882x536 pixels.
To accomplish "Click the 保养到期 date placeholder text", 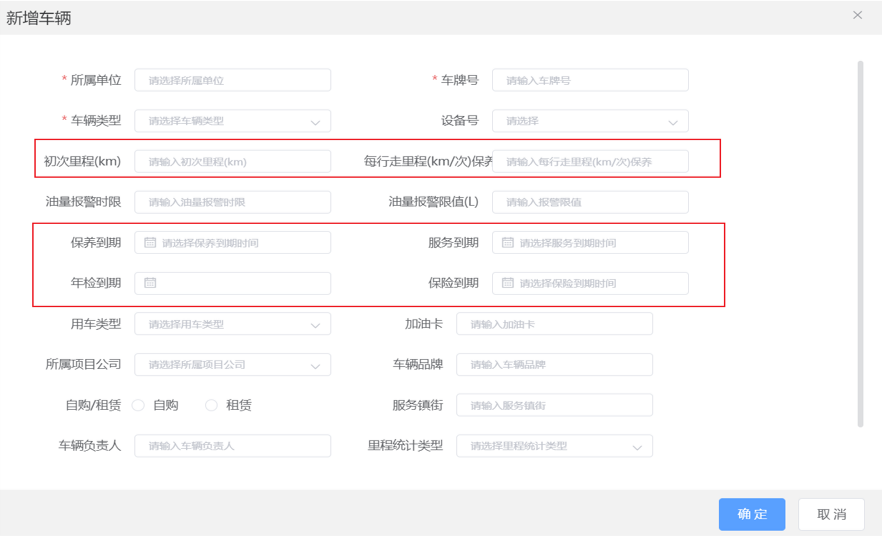I will (x=210, y=243).
